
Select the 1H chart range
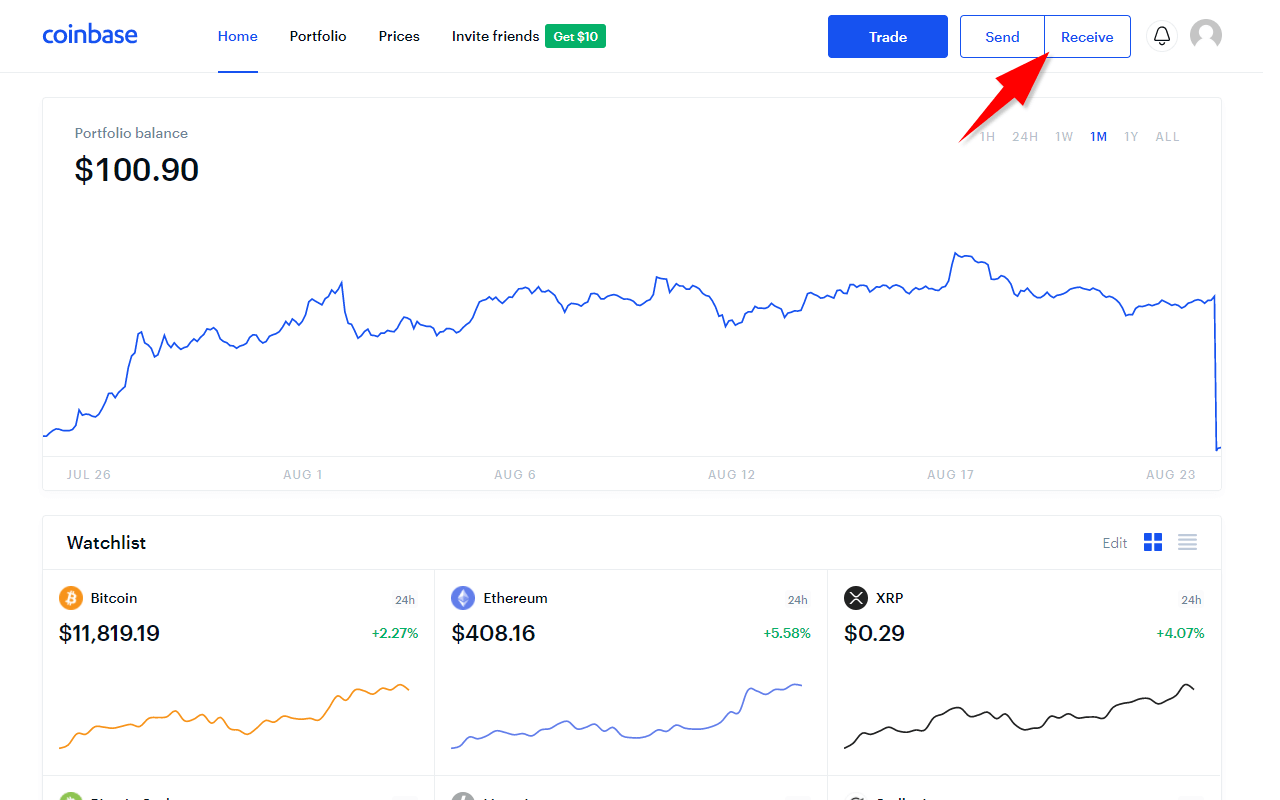pyautogui.click(x=987, y=137)
